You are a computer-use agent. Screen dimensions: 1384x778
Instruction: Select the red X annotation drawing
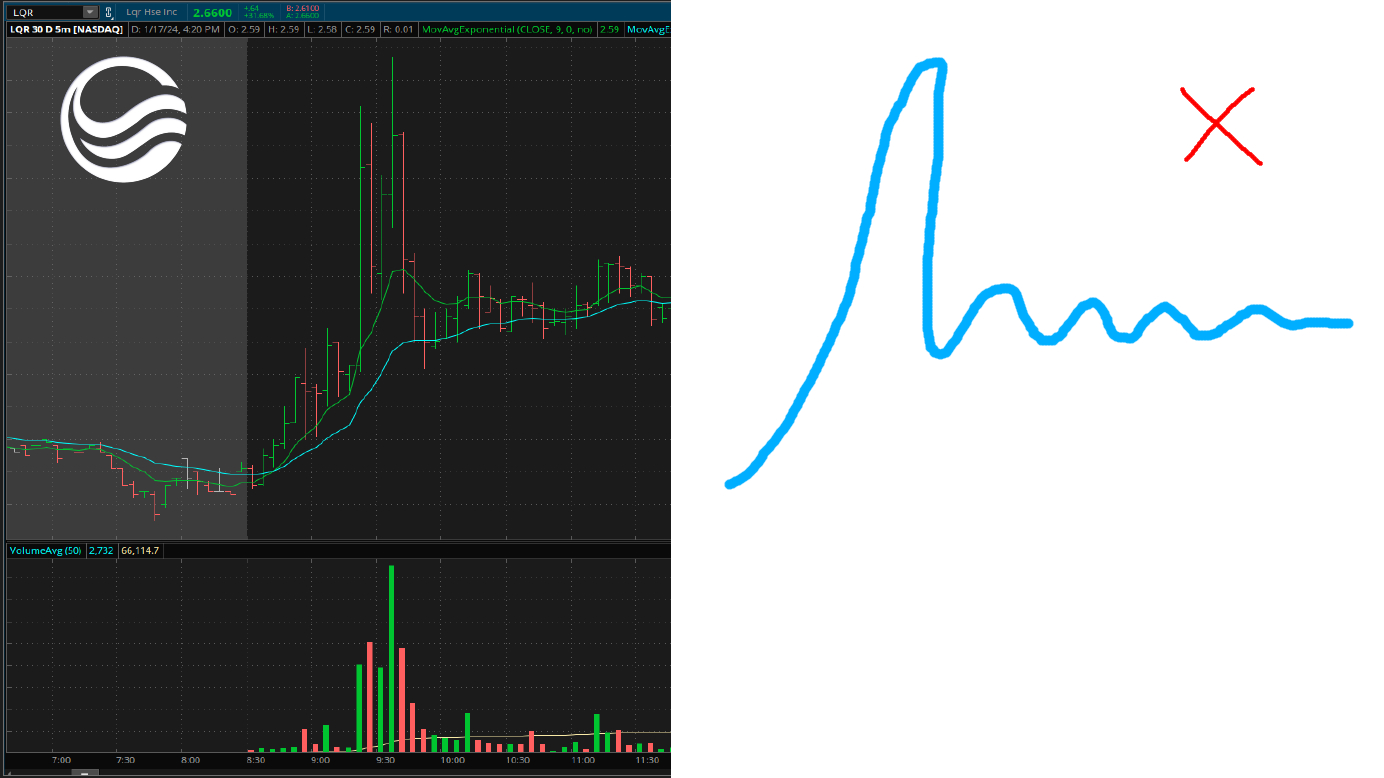[1218, 123]
